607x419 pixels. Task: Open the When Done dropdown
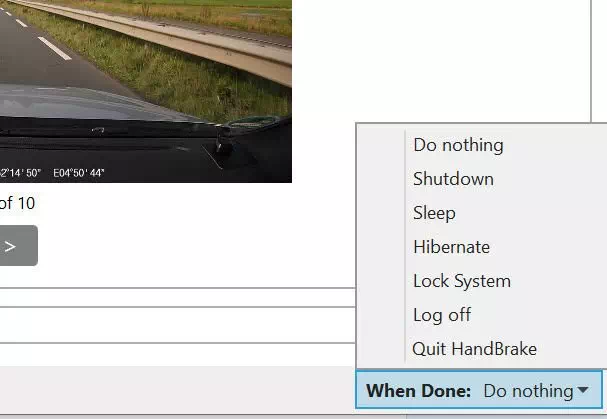pos(479,390)
